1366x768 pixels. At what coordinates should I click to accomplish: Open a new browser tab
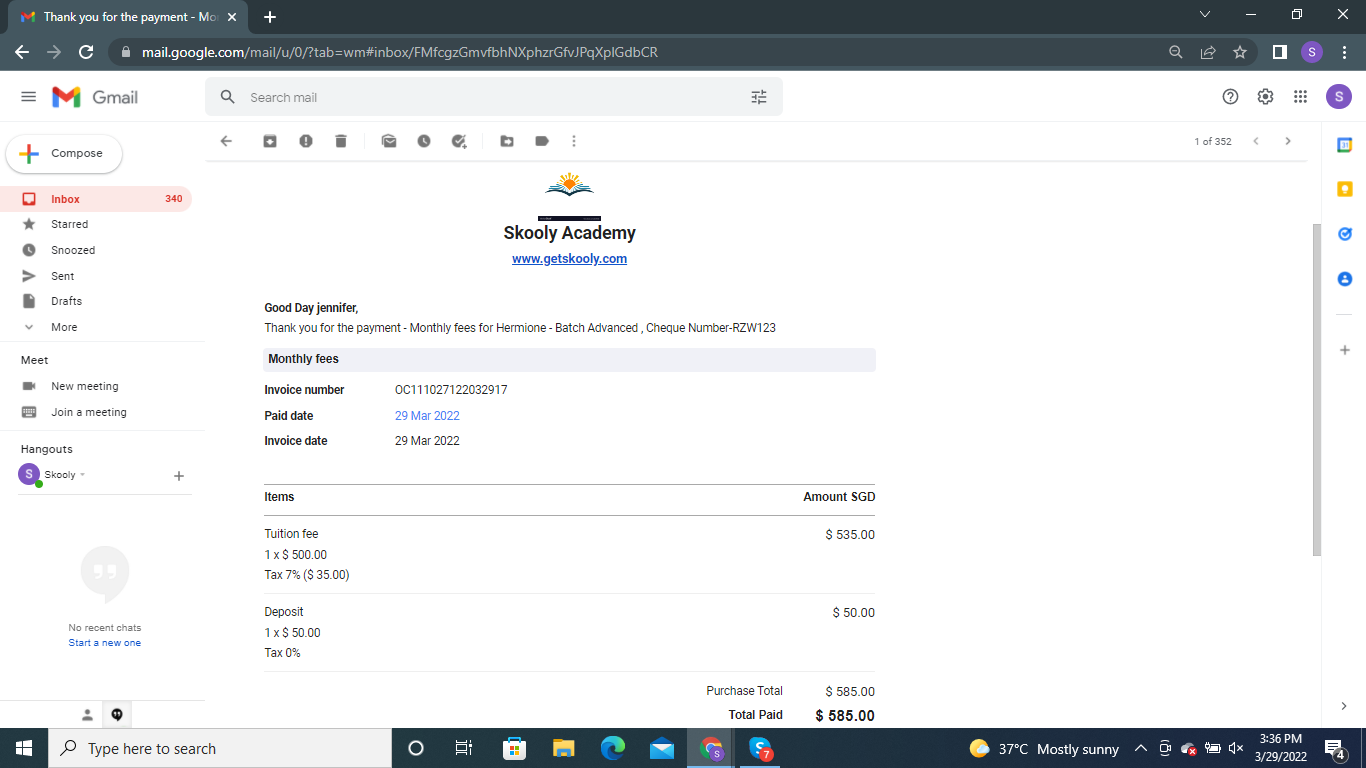click(x=270, y=17)
